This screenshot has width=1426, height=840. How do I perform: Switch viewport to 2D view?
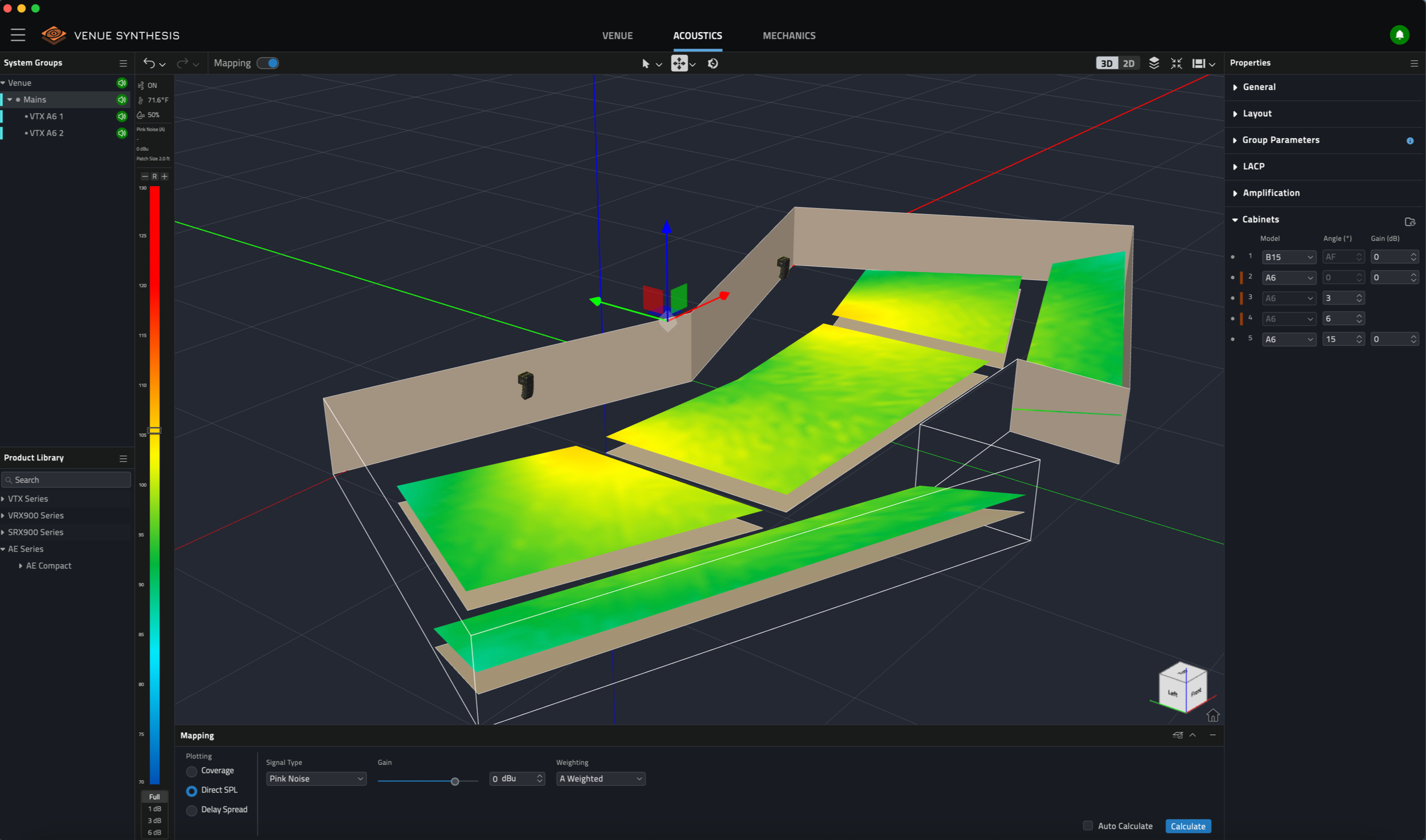[1128, 64]
